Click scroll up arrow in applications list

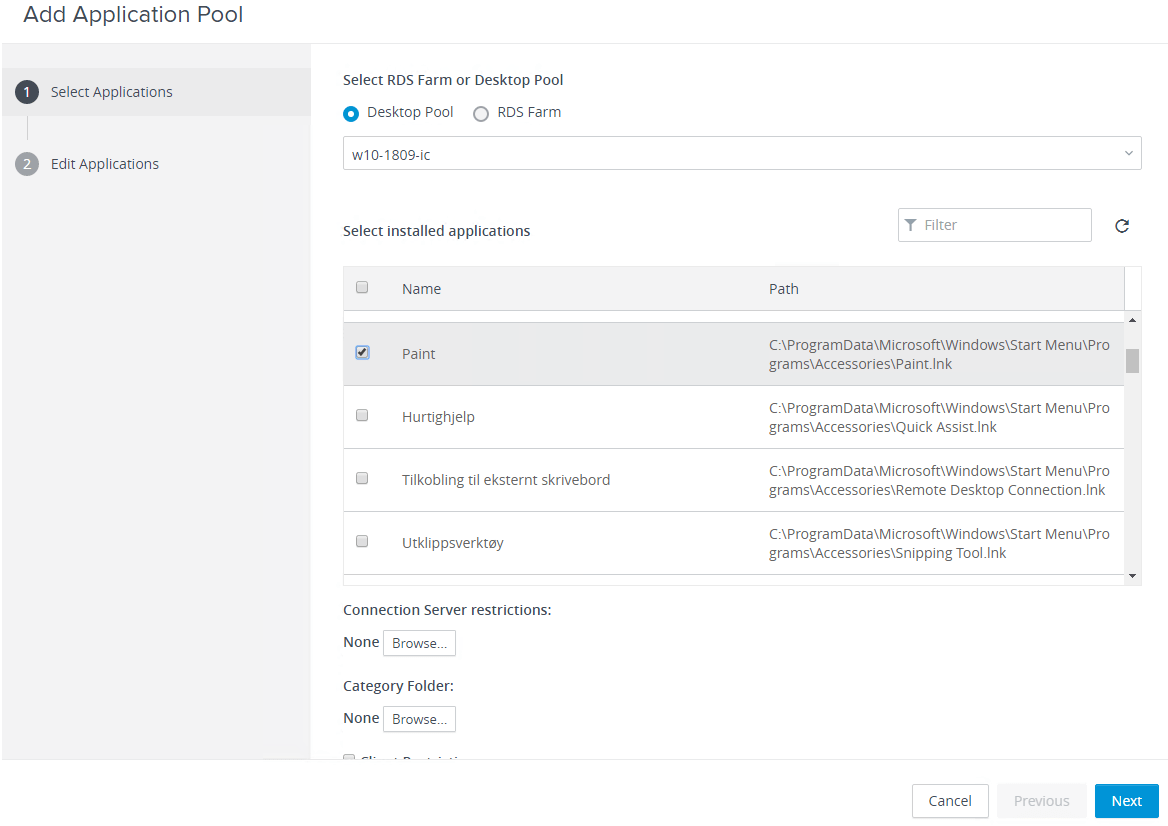(x=1132, y=320)
